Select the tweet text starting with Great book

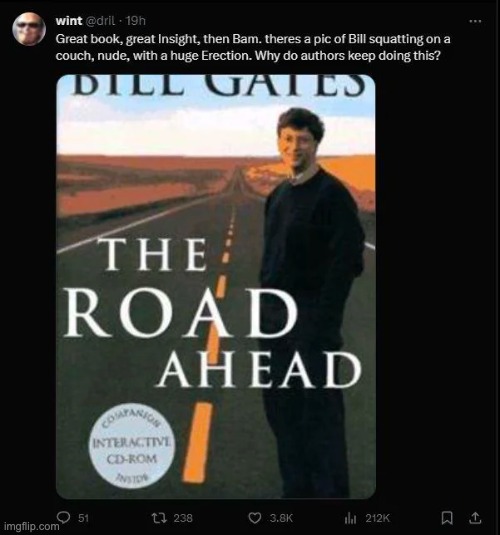253,47
